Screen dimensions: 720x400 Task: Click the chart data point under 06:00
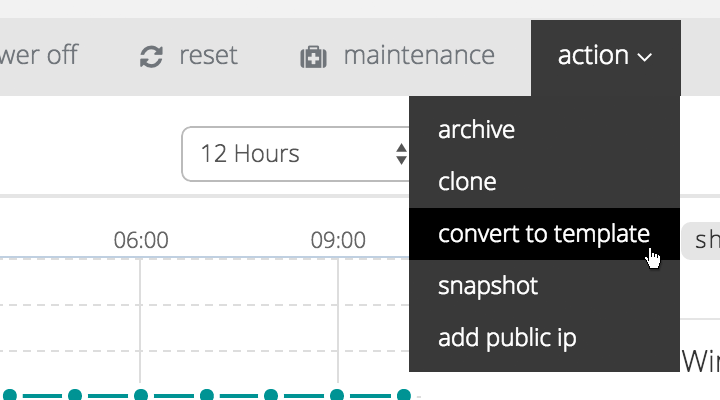point(141,395)
